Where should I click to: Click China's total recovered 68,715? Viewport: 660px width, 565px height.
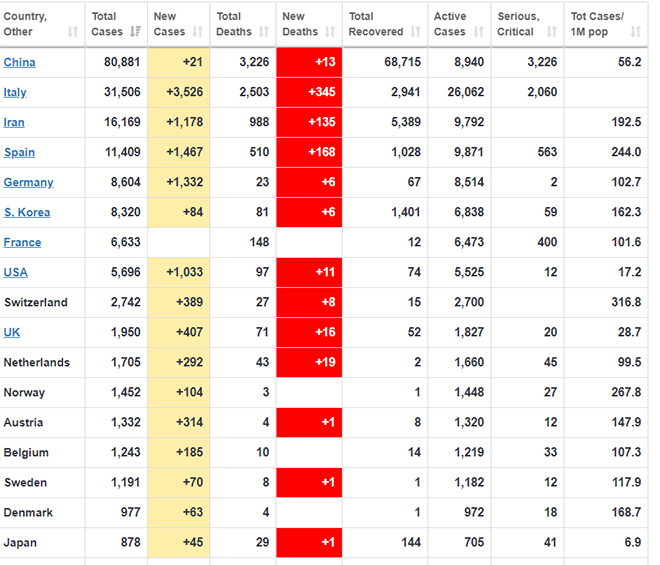click(x=402, y=62)
